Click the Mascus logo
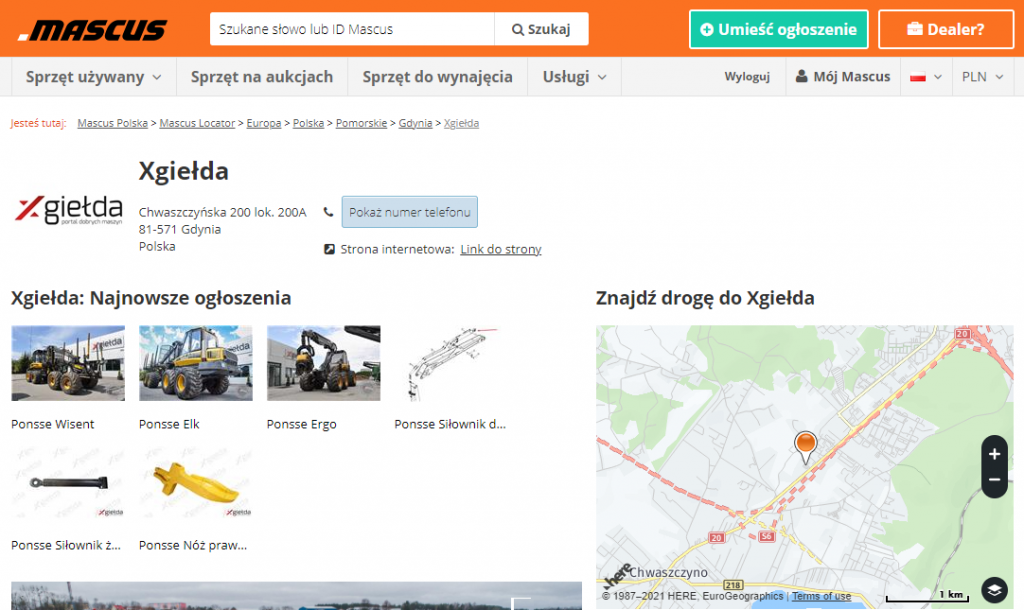 point(93,30)
